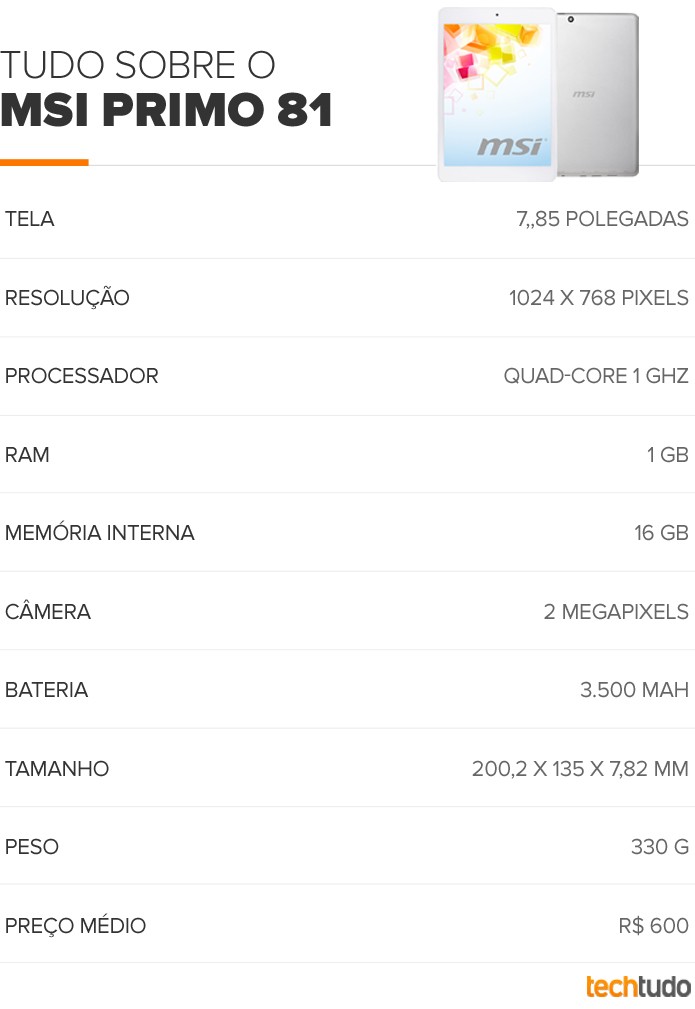Click the tablet back view image
The image size is (695, 1009).
point(597,94)
